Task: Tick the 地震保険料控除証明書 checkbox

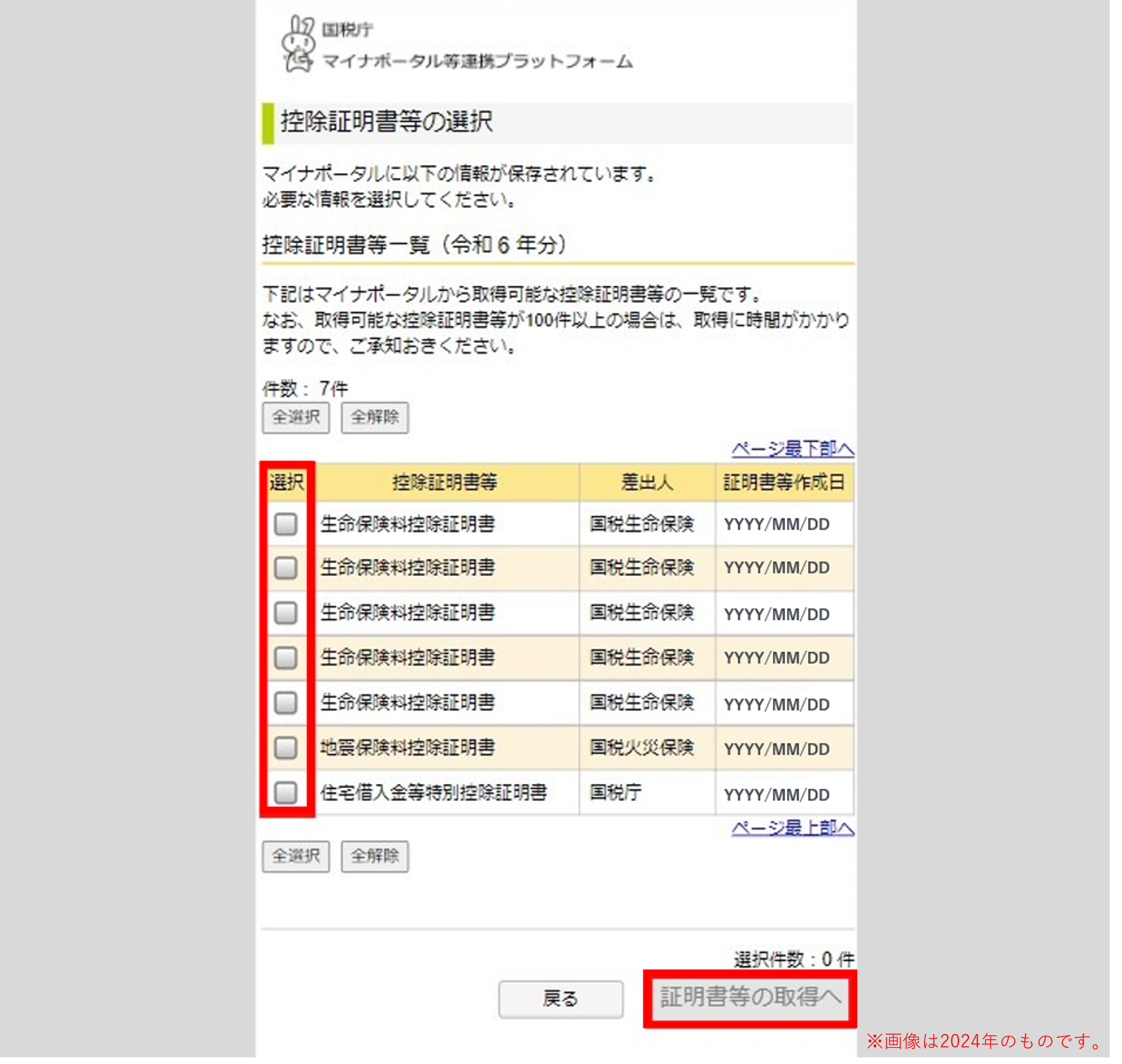Action: pos(286,748)
